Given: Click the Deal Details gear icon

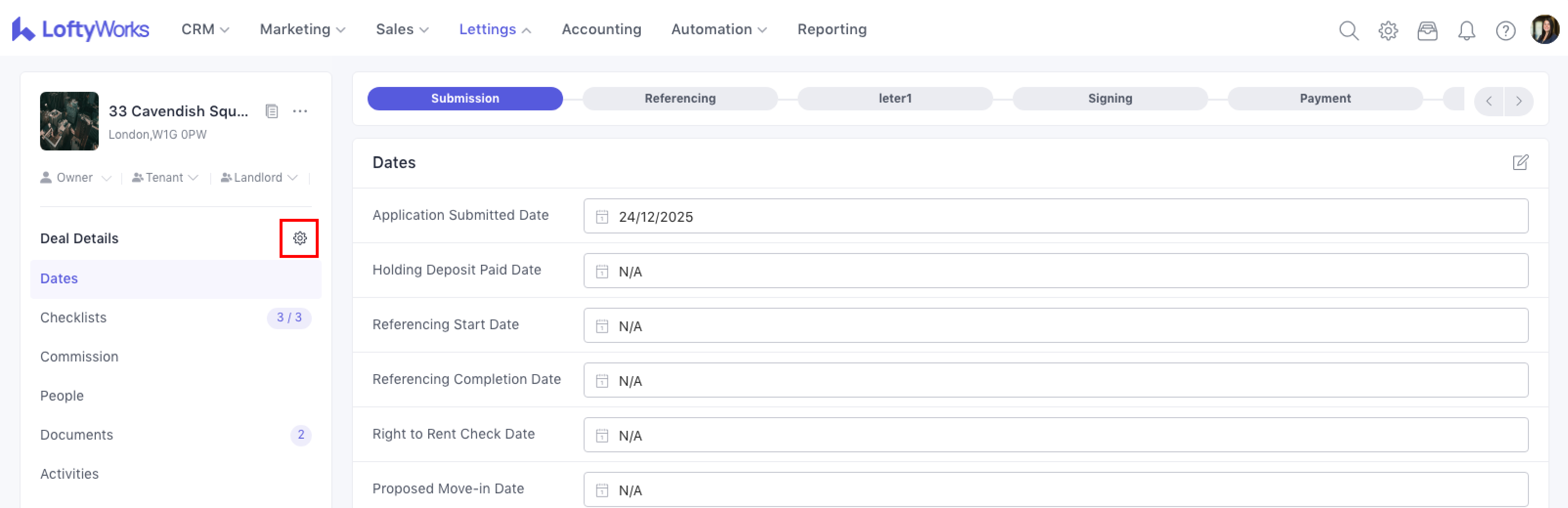Looking at the screenshot, I should coord(300,238).
